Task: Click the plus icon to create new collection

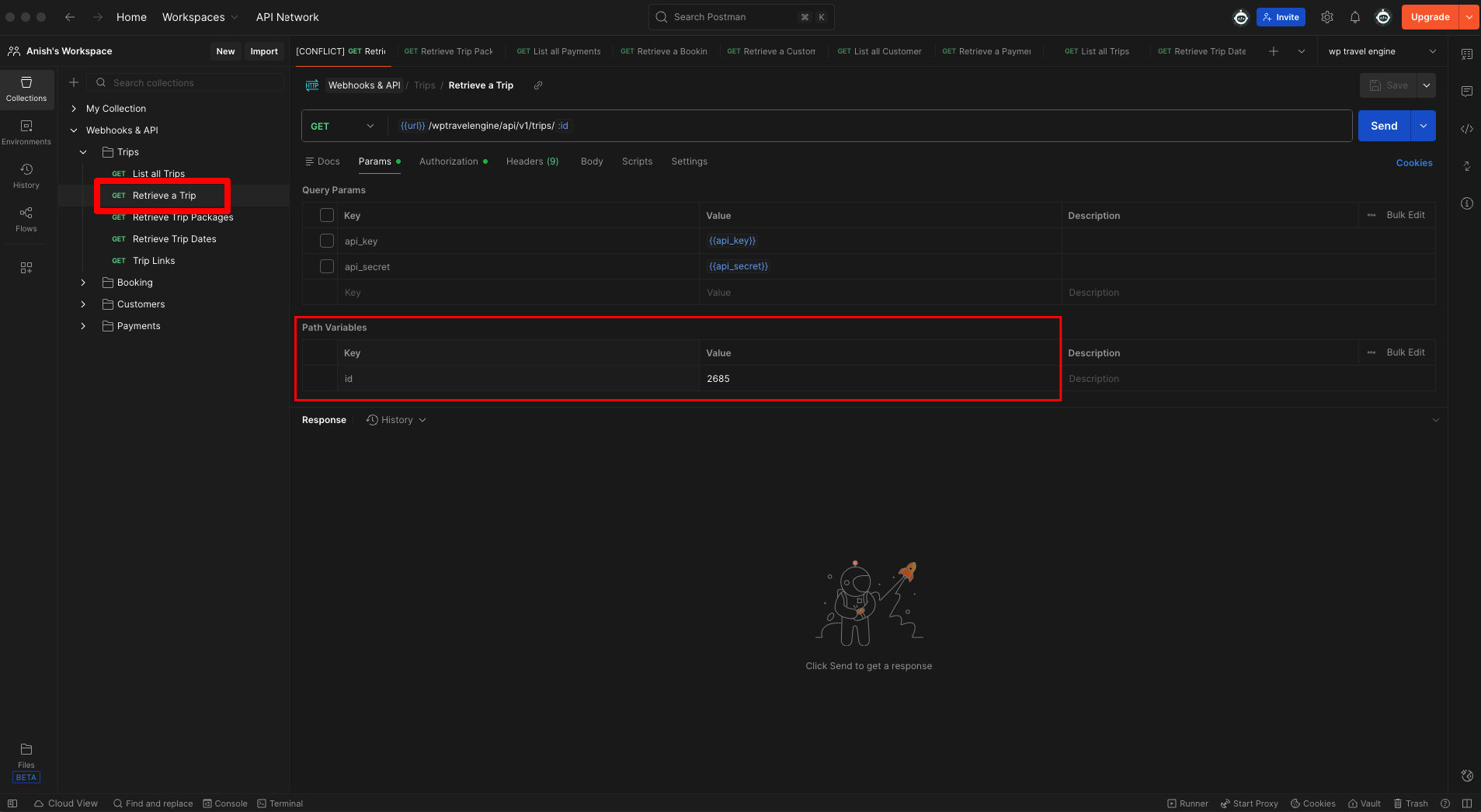Action: (74, 82)
